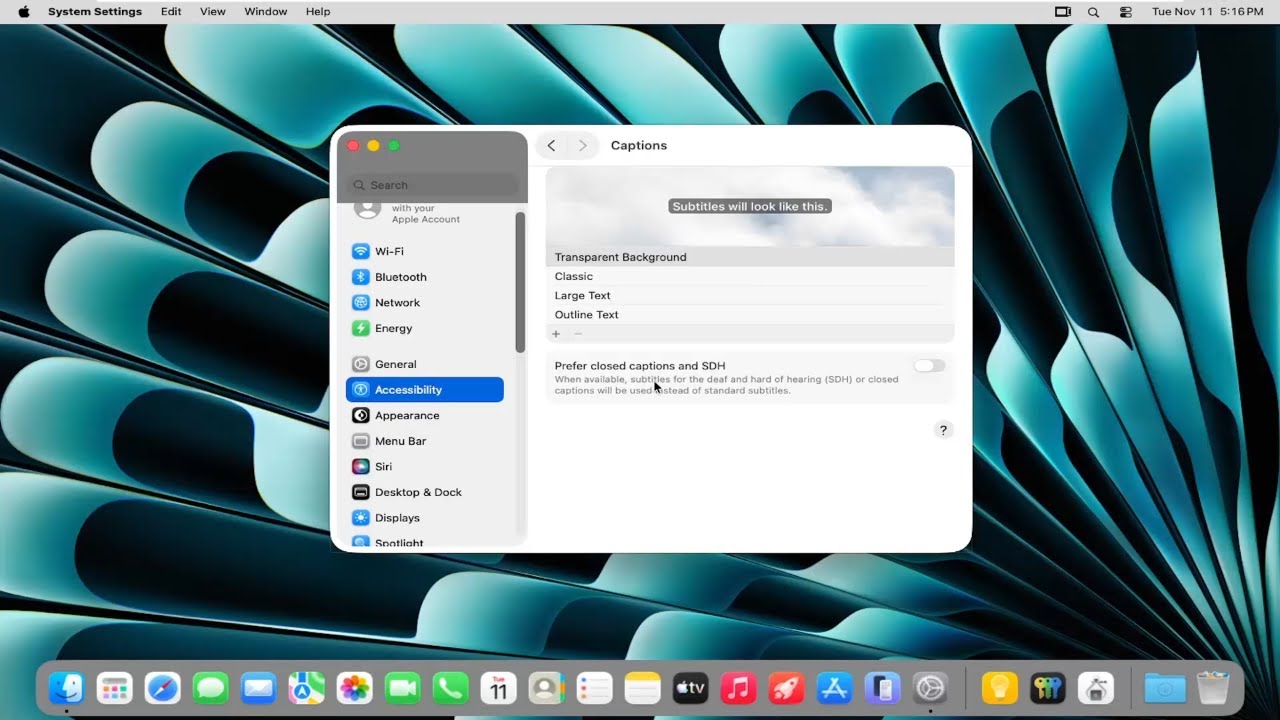Screen dimensions: 1280x720
Task: Open Appearance settings in the sidebar
Action: click(x=425, y=415)
